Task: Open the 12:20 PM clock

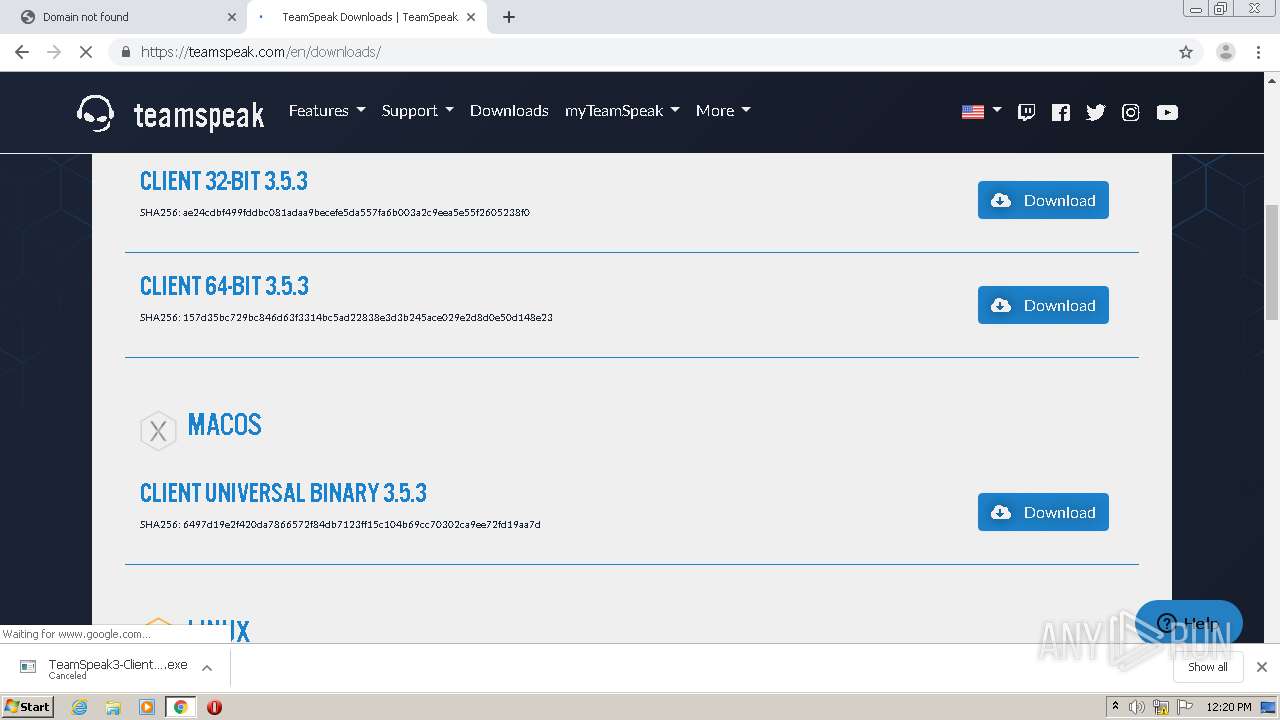Action: (1228, 707)
